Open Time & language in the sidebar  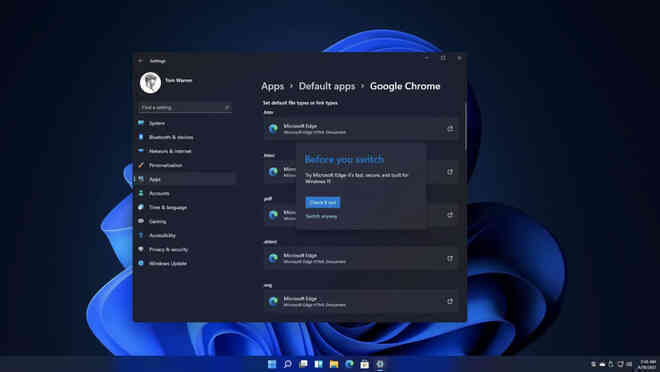[x=184, y=207]
